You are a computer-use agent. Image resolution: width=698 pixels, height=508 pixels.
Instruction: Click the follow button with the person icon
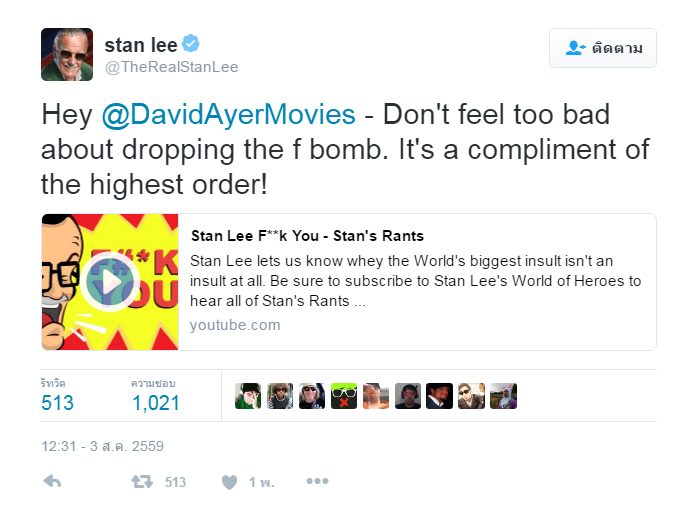[602, 48]
